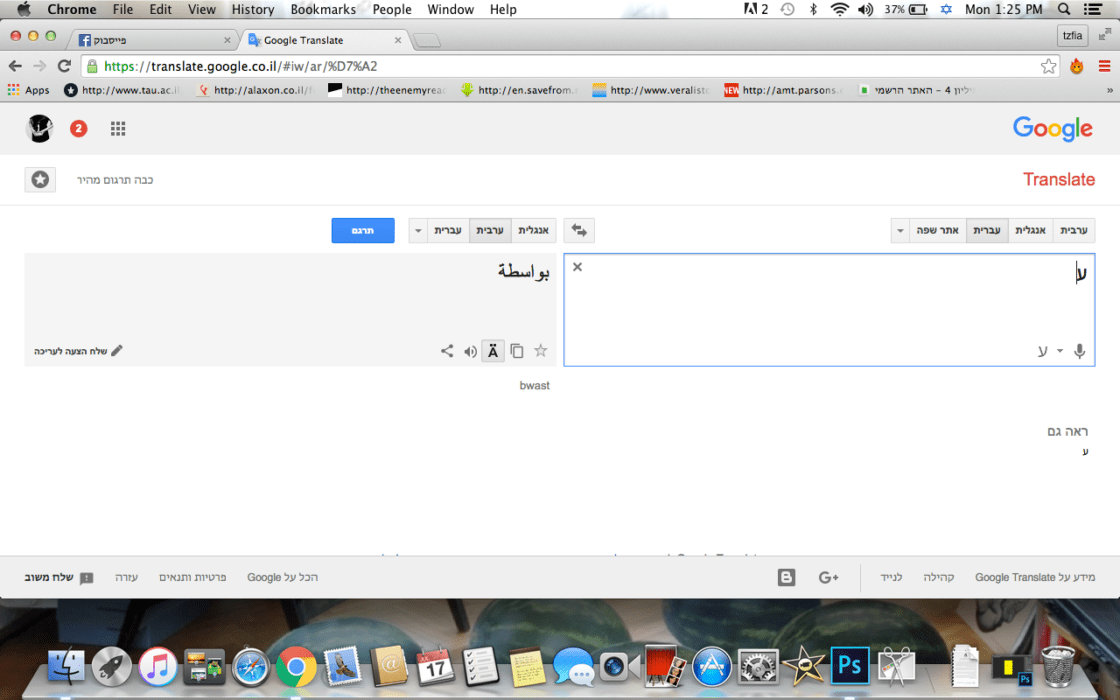Open the App Store from the Dock
This screenshot has height=700, width=1120.
[x=711, y=667]
